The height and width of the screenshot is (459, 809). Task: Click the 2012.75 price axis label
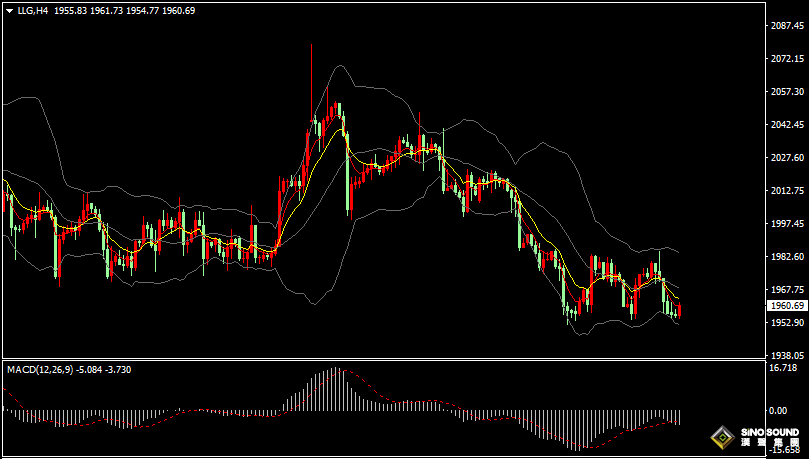click(x=786, y=191)
